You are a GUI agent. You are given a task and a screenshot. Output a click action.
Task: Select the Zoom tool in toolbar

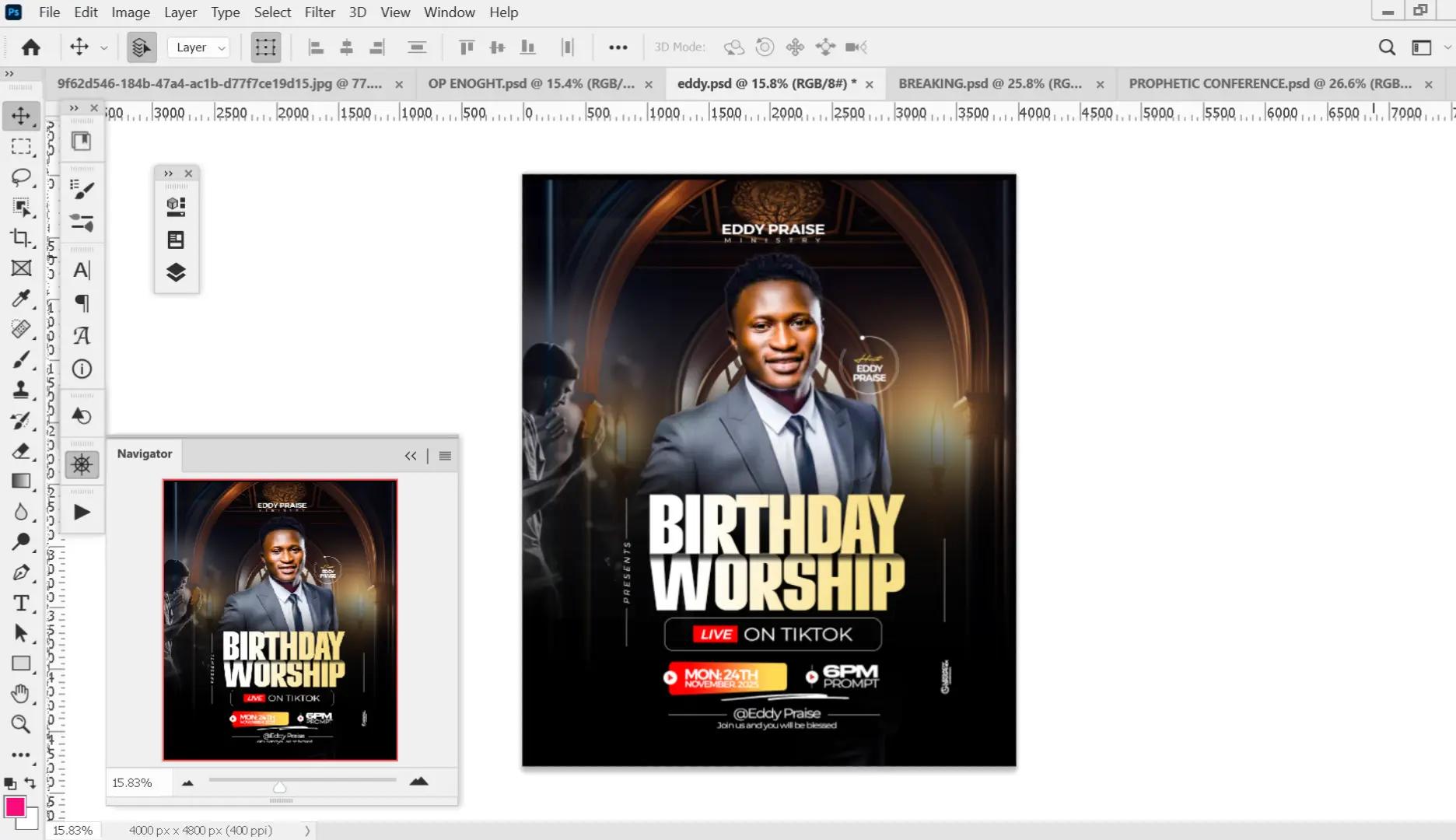click(21, 724)
